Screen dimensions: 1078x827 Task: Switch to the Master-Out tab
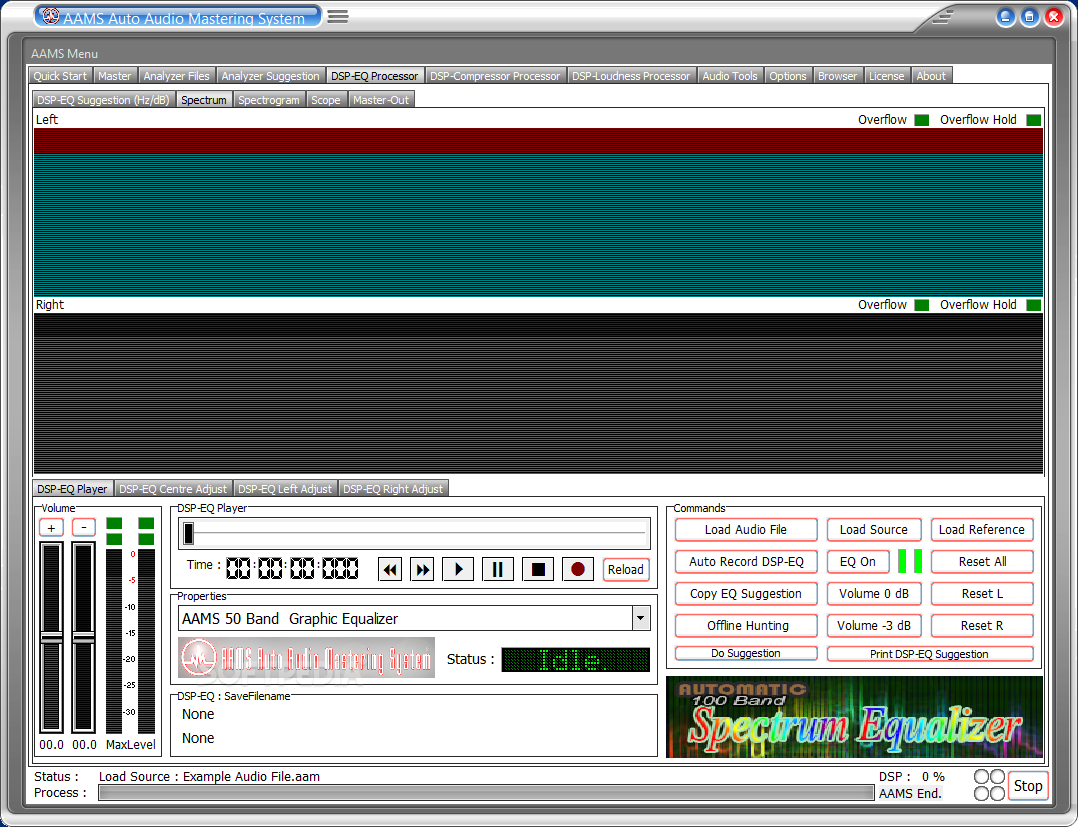coord(381,100)
